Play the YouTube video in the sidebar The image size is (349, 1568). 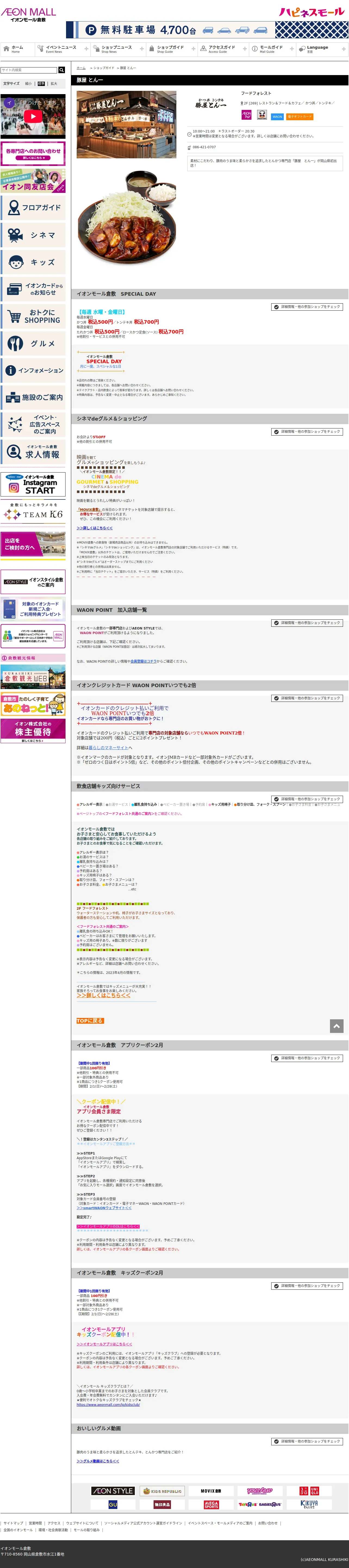click(33, 116)
